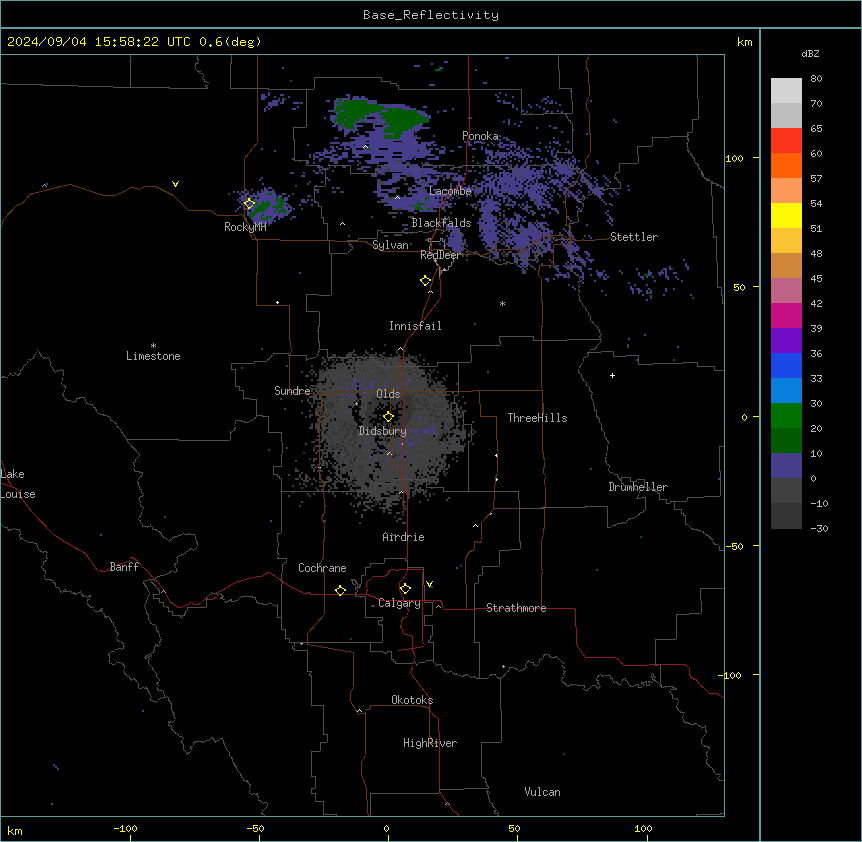Click the asterisk marker above Limestone
The image size is (862, 842).
click(x=153, y=346)
